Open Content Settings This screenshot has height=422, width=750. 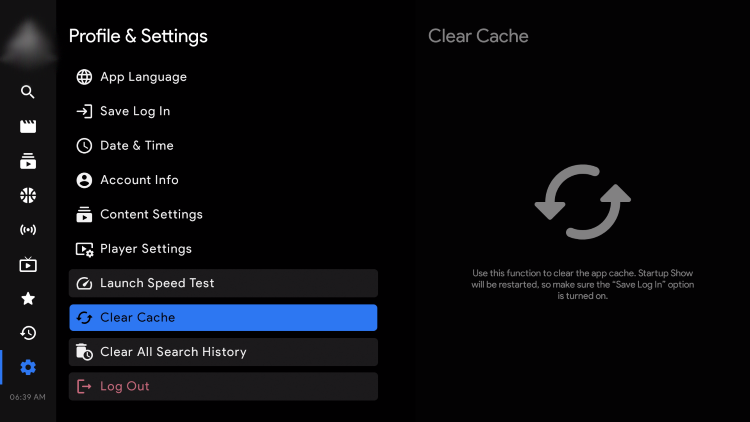point(151,214)
